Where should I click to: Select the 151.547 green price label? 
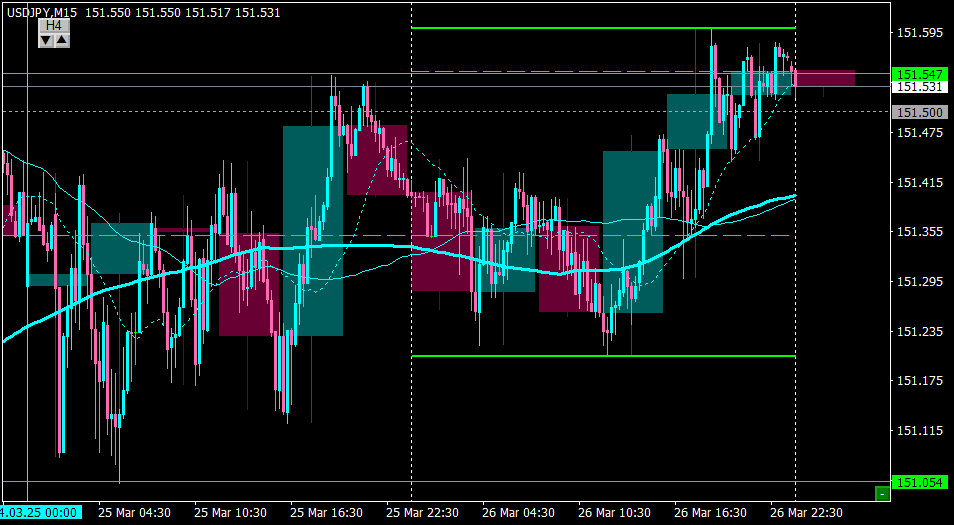tap(919, 74)
